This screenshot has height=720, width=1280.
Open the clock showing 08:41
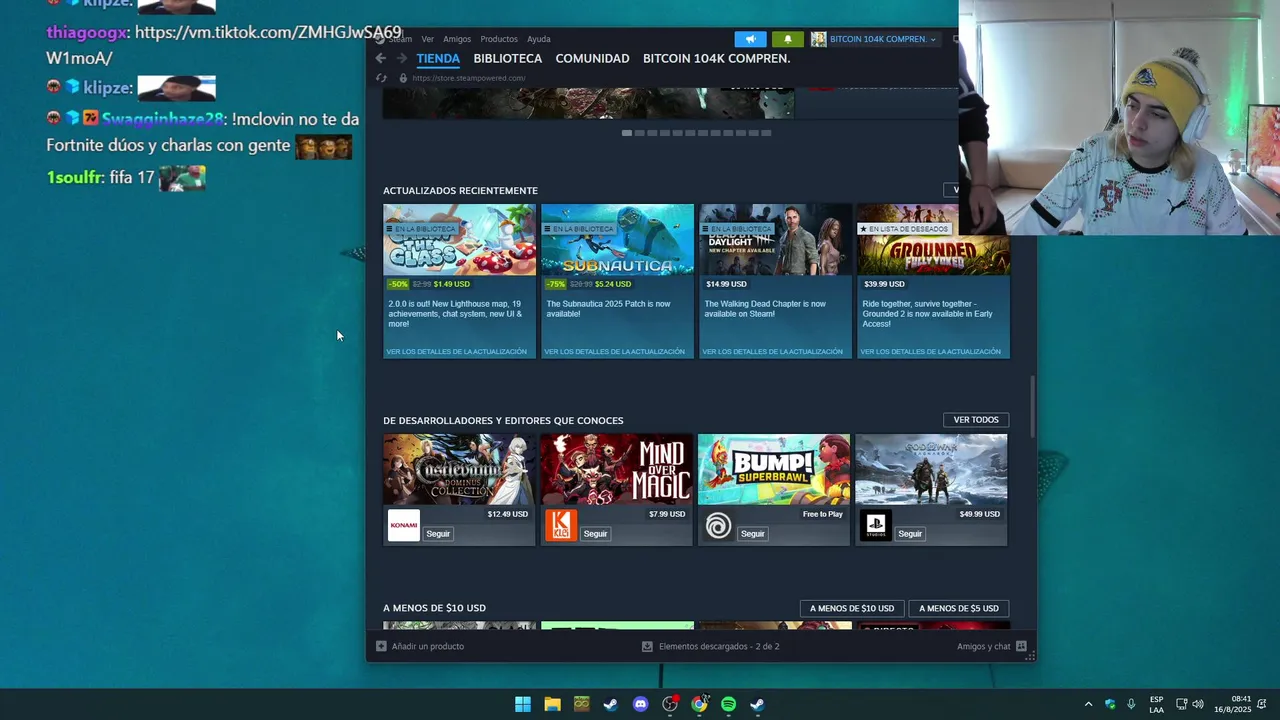1233,704
